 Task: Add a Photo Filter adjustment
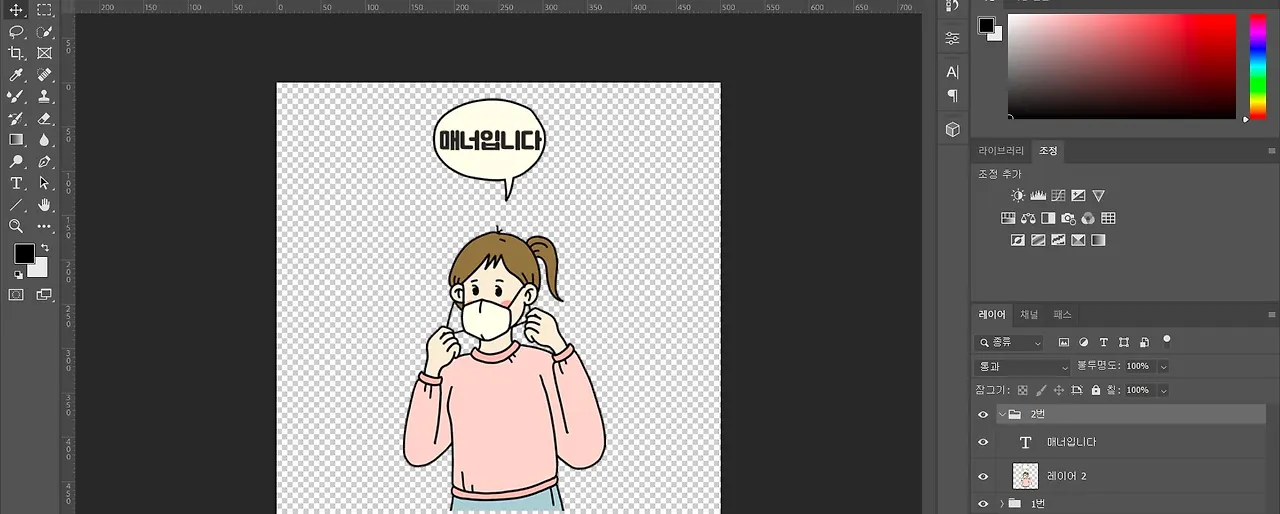[x=1068, y=218]
